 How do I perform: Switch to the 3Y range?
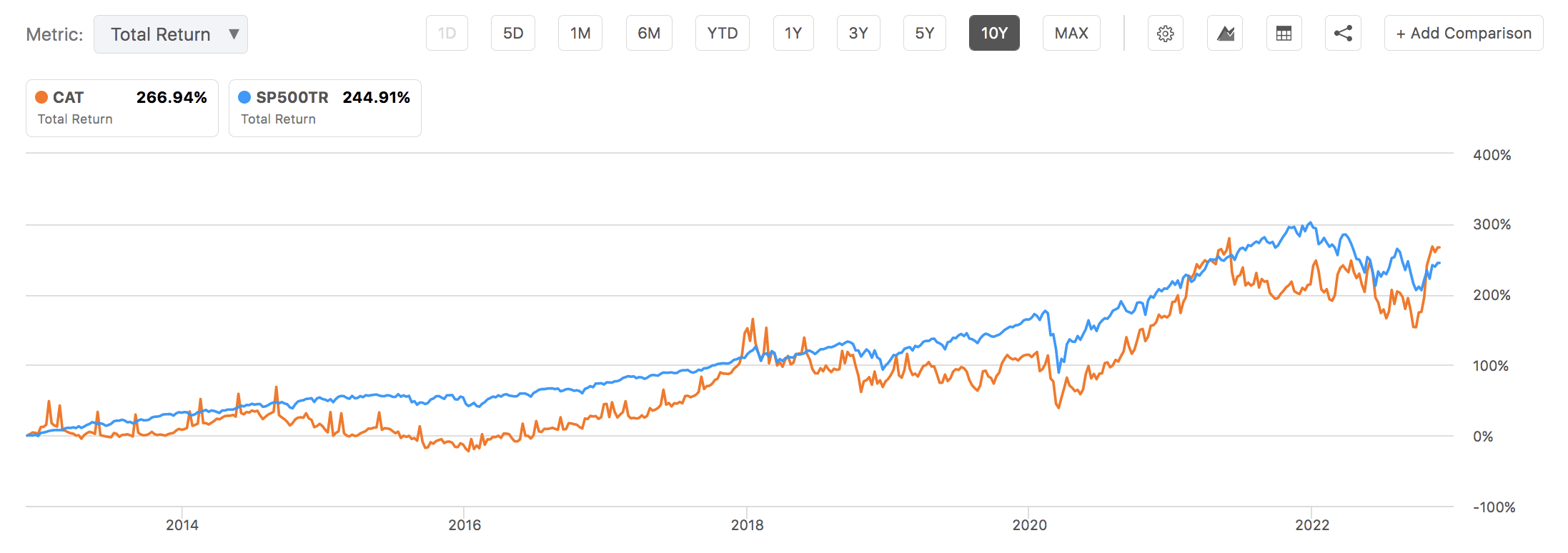pyautogui.click(x=858, y=34)
